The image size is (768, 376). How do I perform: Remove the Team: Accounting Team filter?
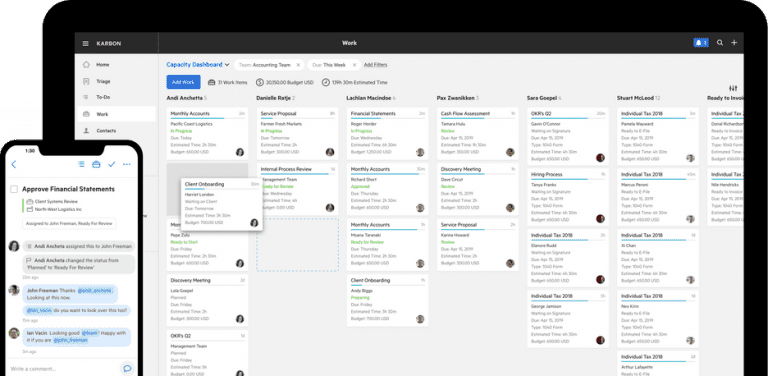298,65
